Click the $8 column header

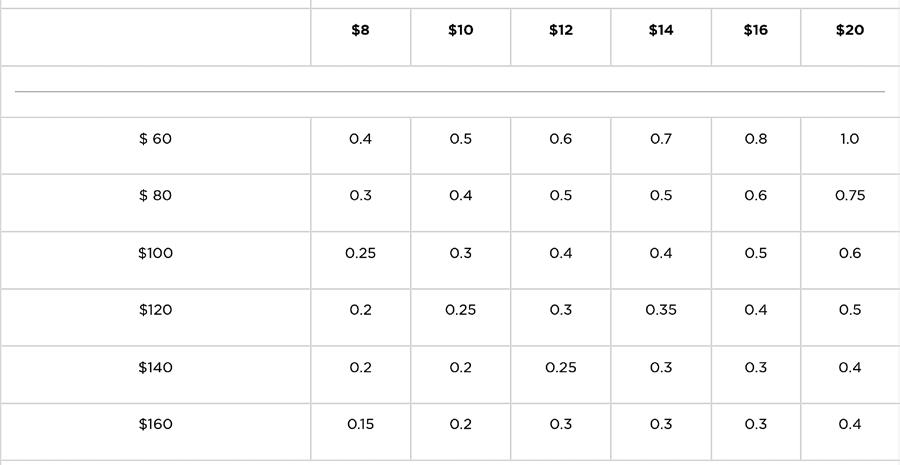click(x=360, y=30)
